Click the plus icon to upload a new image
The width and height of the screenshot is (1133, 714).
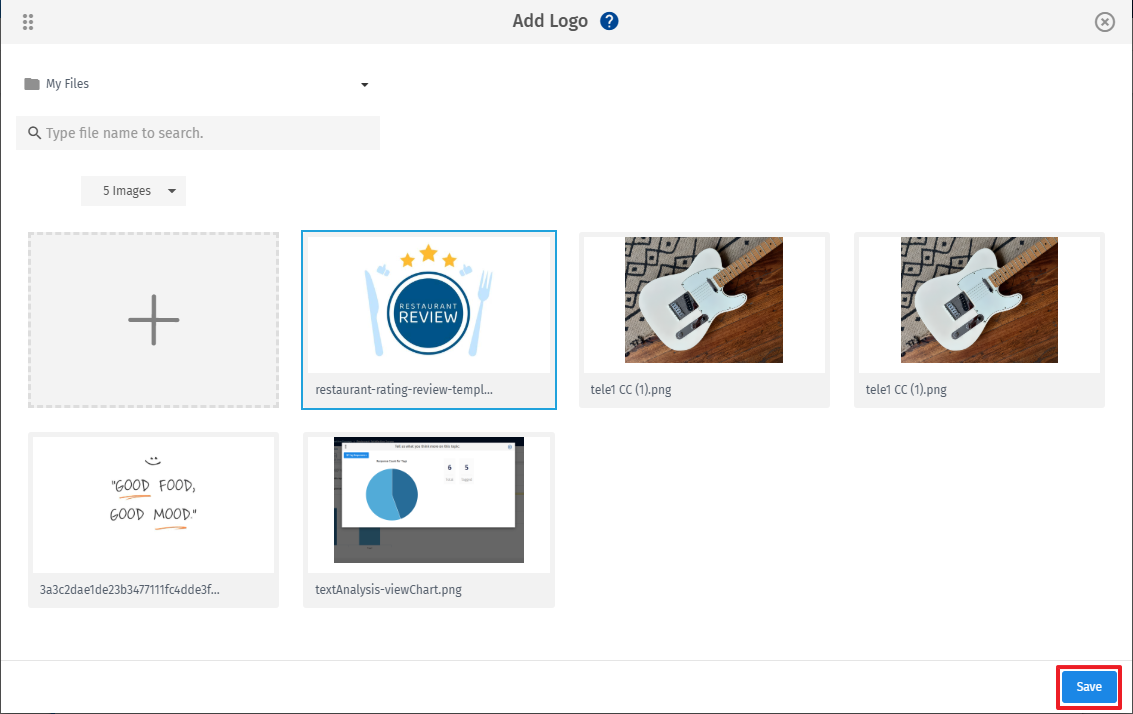(x=153, y=320)
